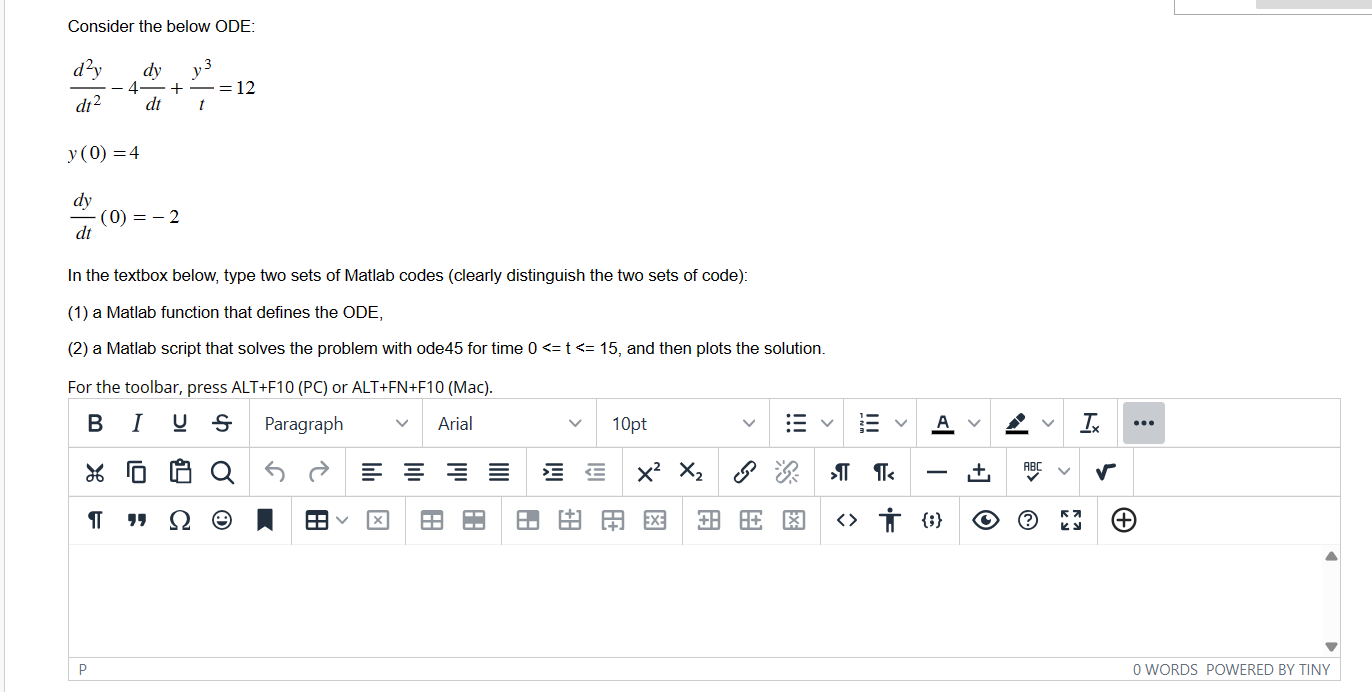Insert a code sample with the braces icon
The height and width of the screenshot is (692, 1372).
pos(931,520)
